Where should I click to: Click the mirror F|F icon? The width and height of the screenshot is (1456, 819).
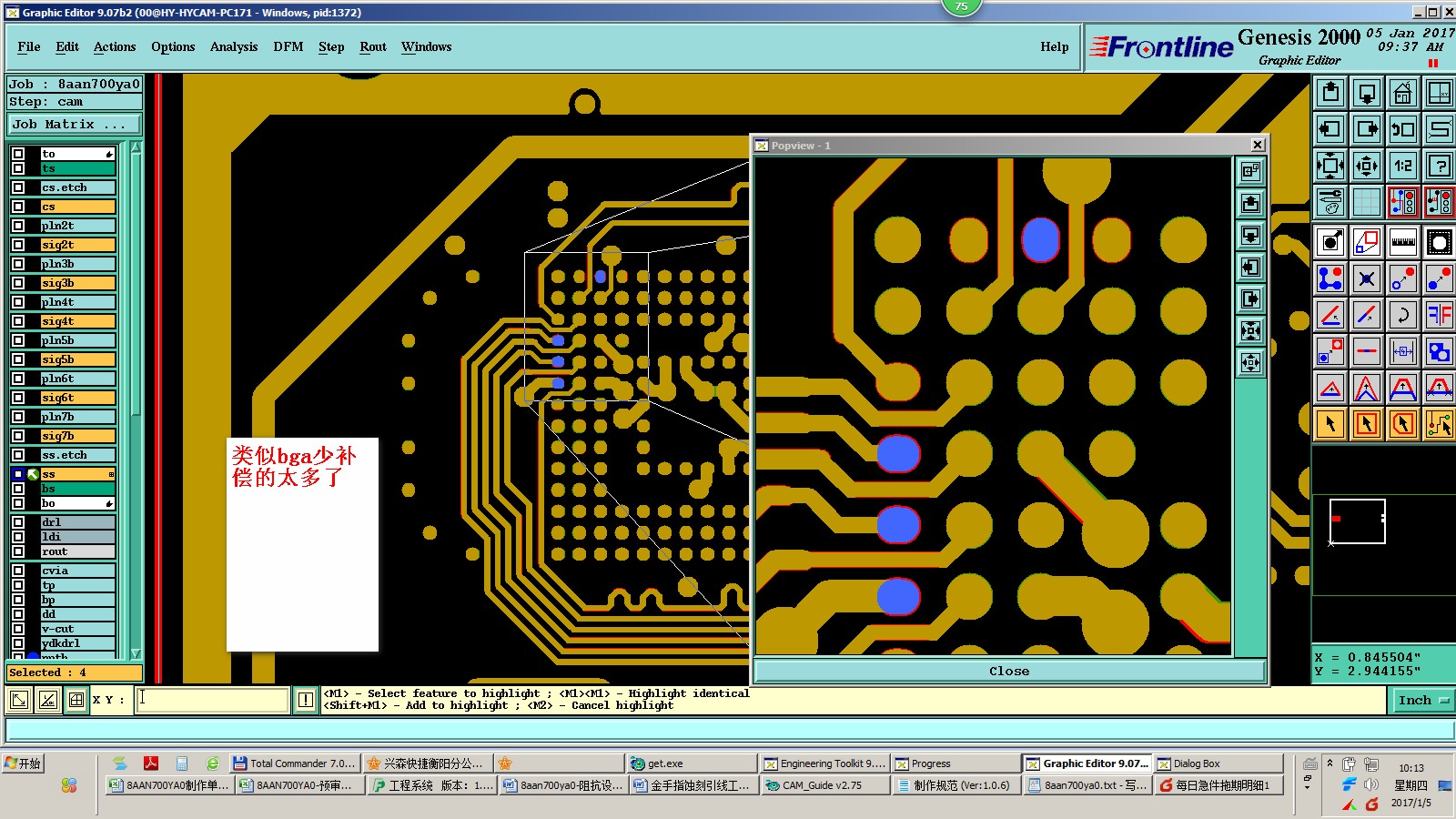pos(1440,315)
